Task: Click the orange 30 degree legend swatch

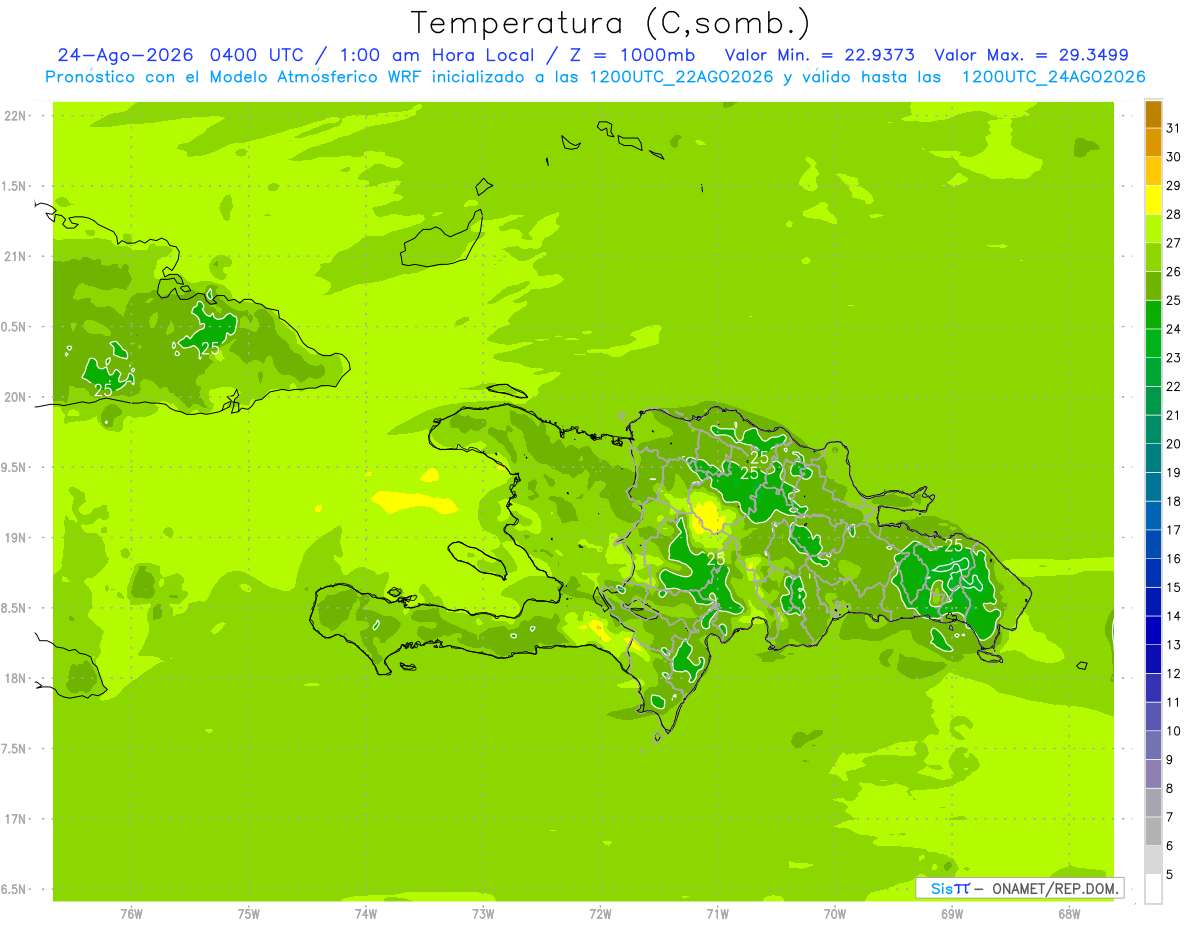Action: (1153, 143)
